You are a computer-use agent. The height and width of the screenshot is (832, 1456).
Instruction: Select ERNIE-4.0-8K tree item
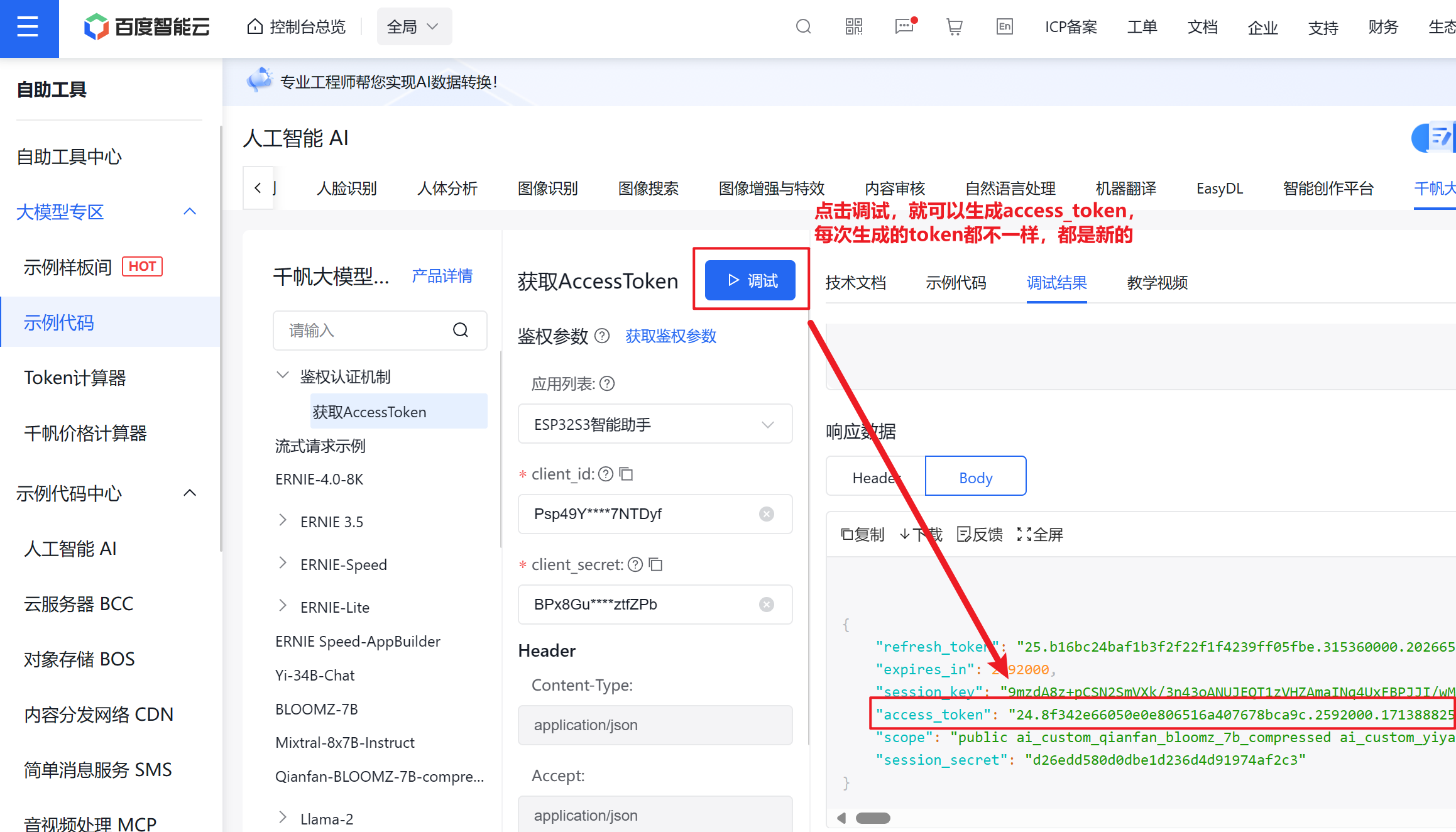(x=319, y=479)
